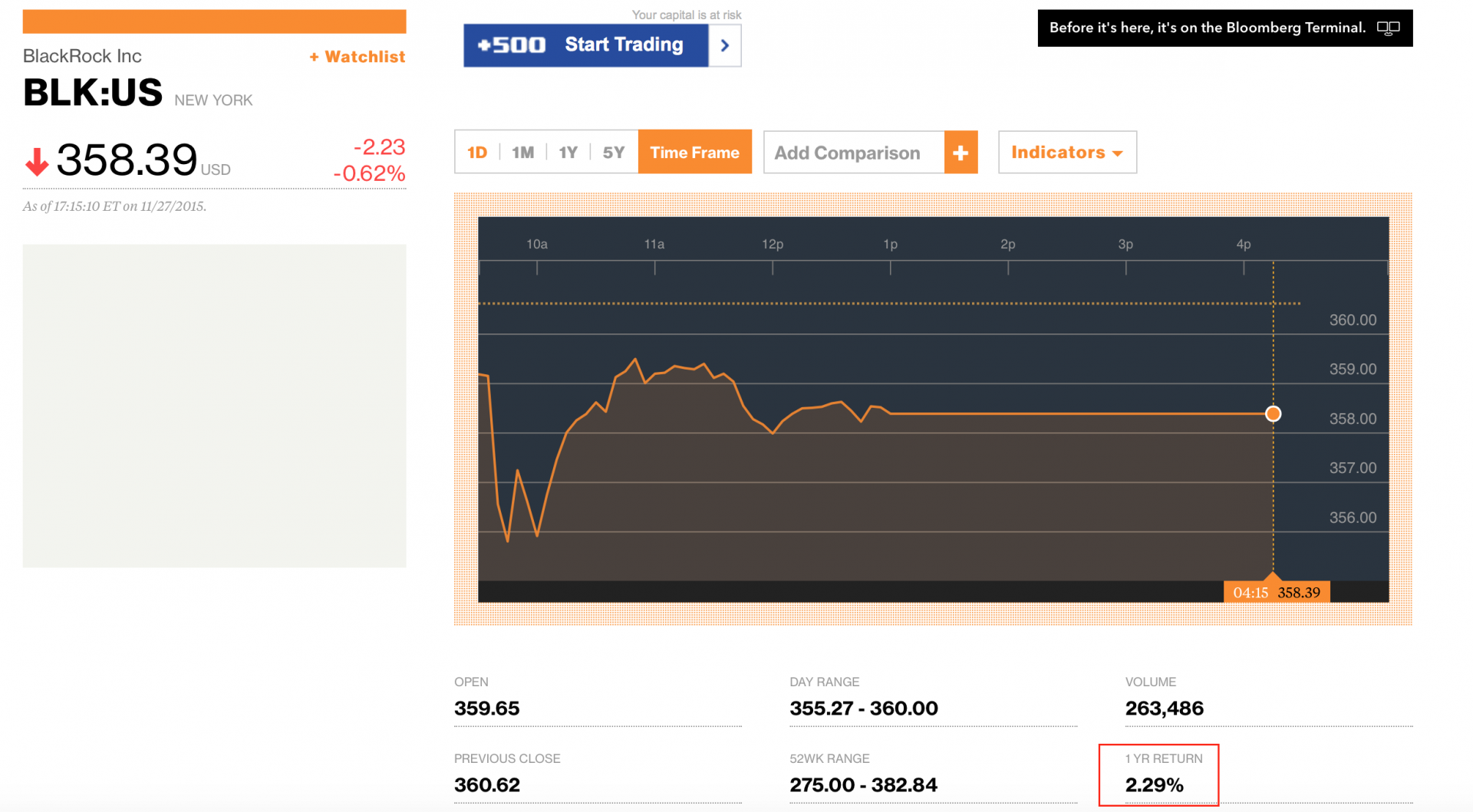Click the 04:15 358.39 price tooltip
Screen dimensions: 1473x812
point(1277,592)
